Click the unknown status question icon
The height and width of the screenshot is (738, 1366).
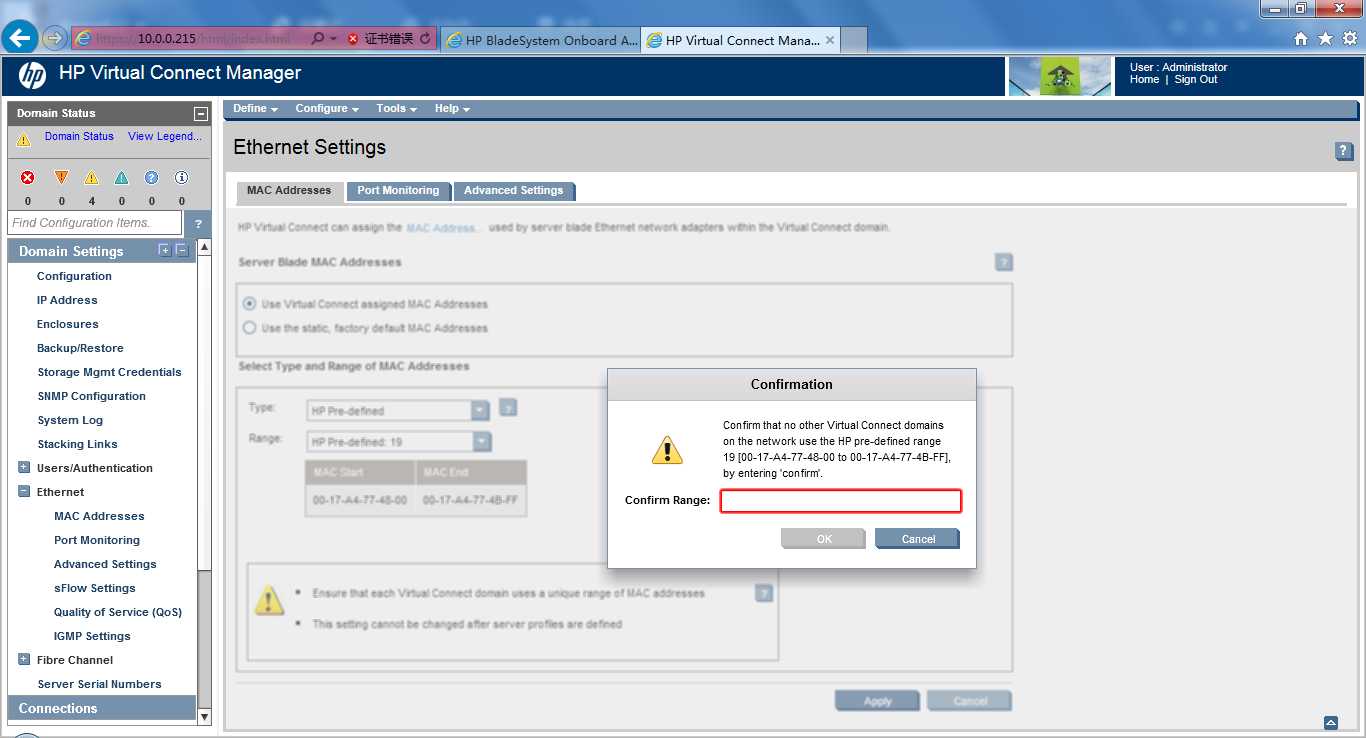coord(151,178)
